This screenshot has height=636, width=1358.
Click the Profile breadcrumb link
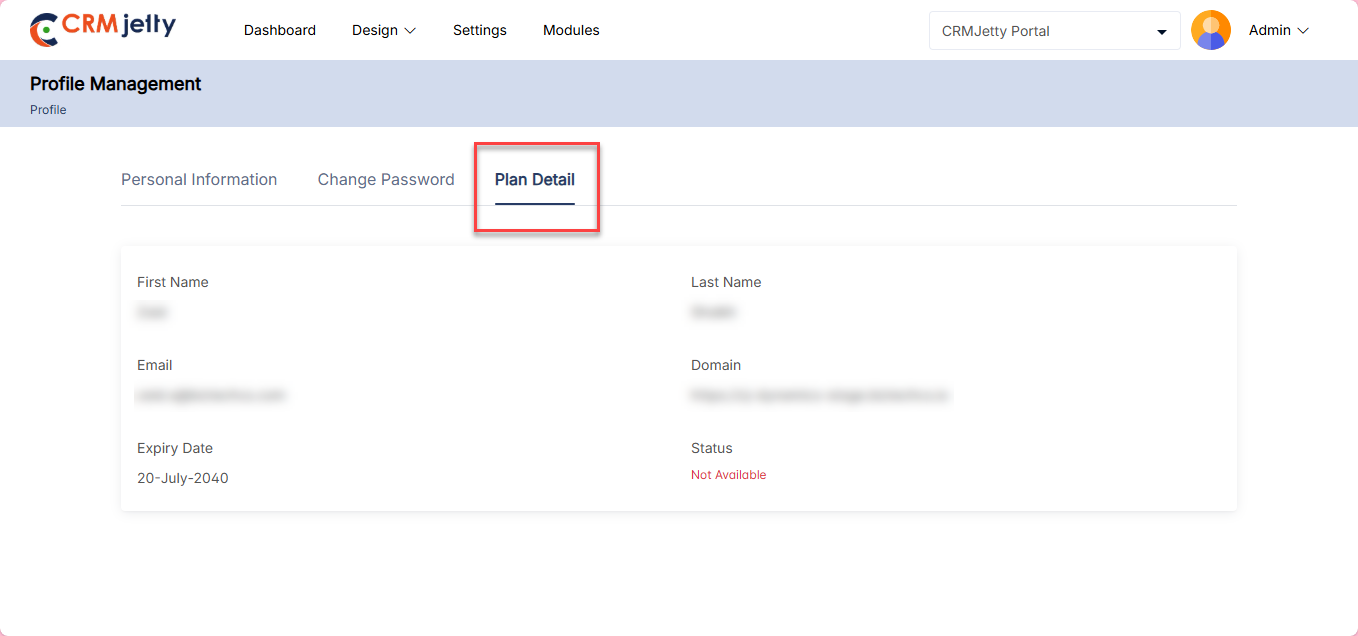click(x=48, y=110)
